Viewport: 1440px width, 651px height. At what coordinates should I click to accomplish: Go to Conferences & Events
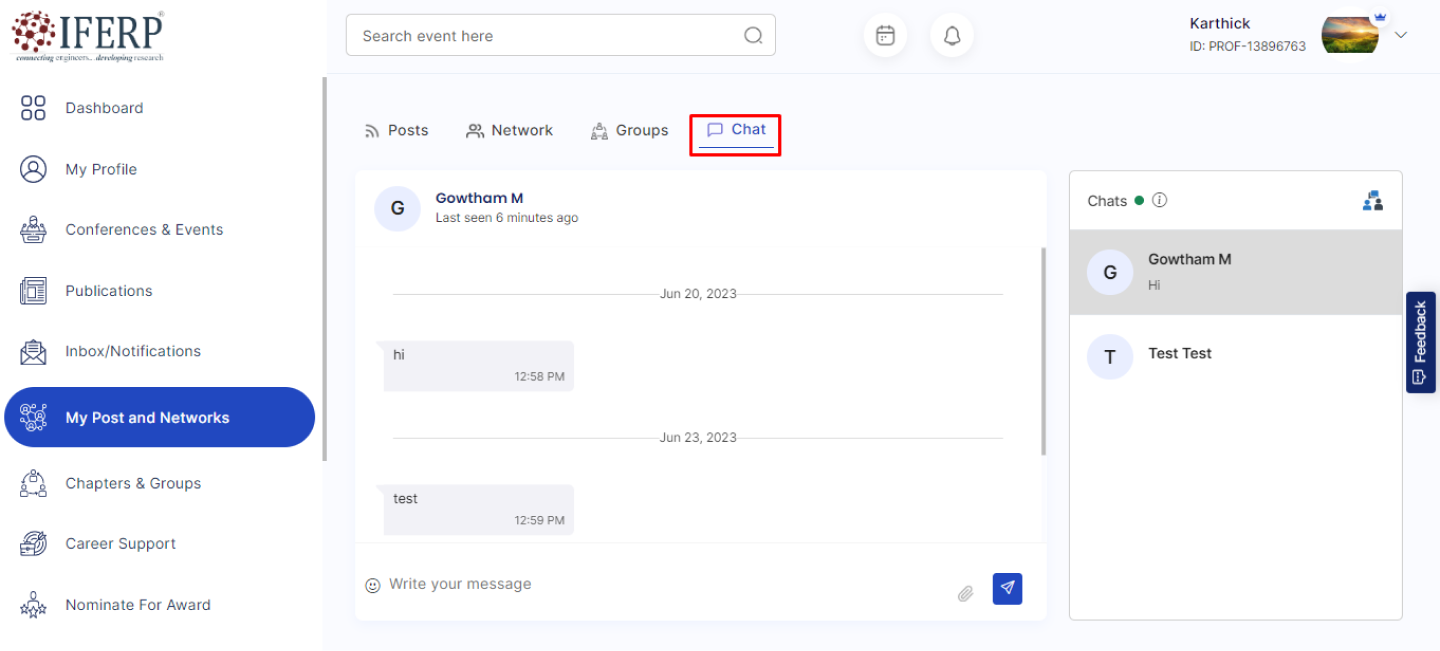tap(144, 230)
